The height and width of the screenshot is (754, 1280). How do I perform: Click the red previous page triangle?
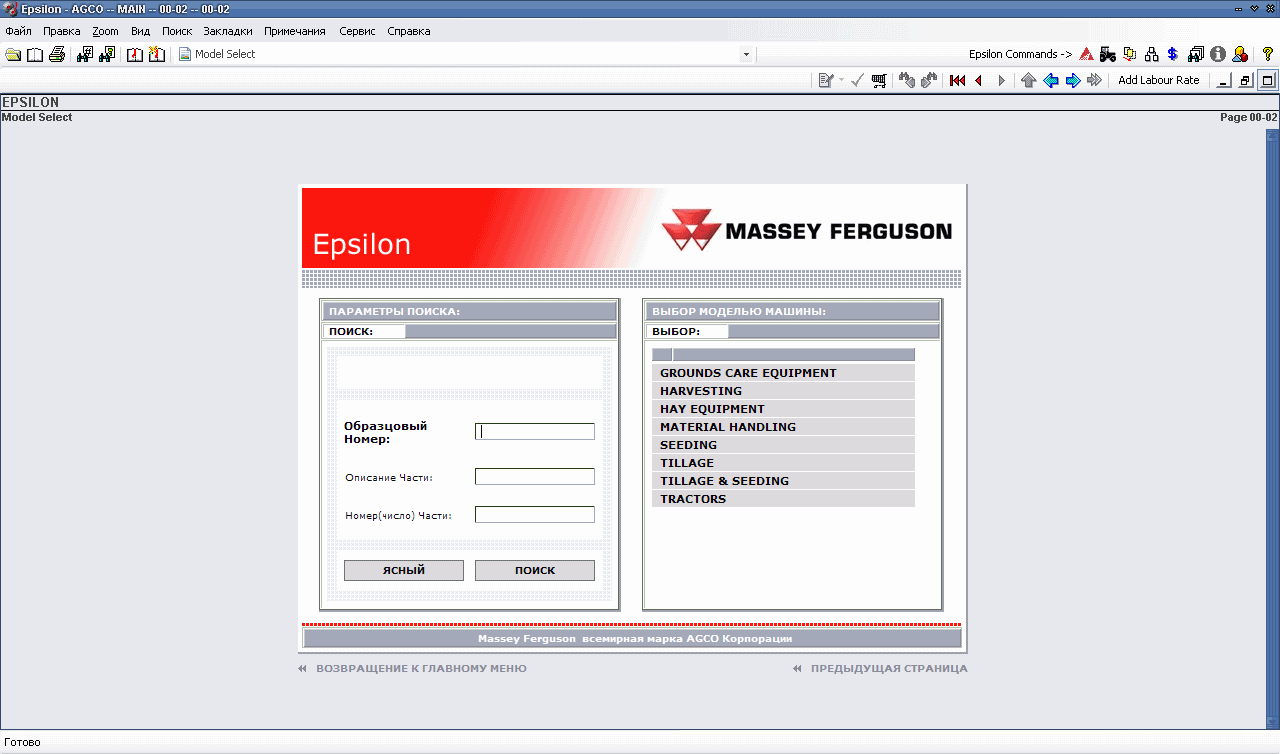979,80
